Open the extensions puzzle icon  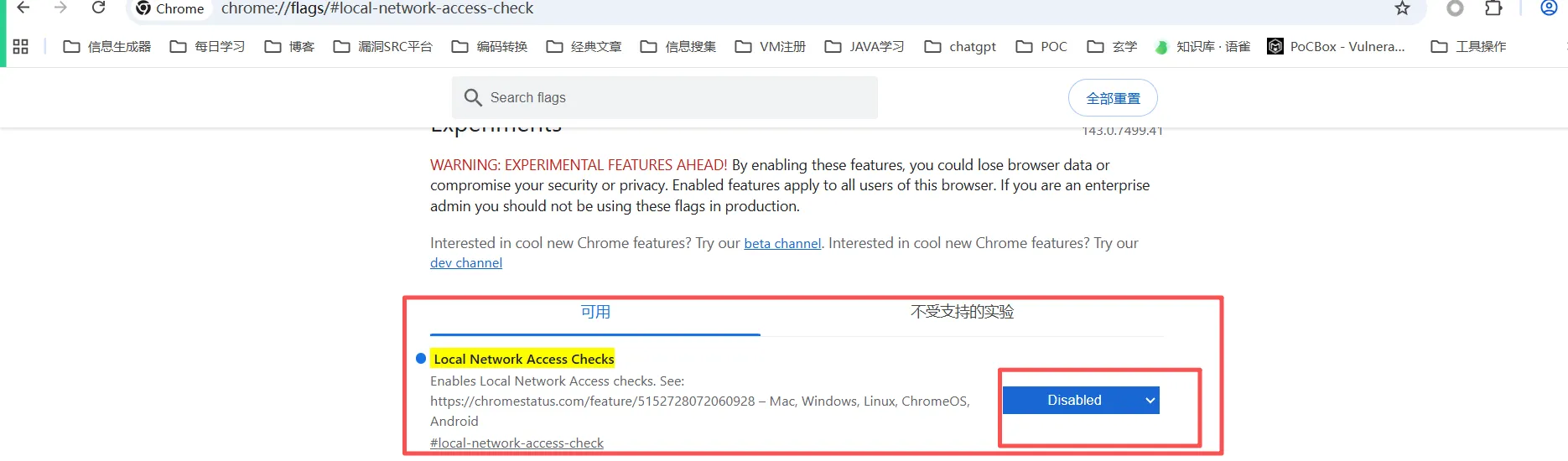click(1493, 8)
